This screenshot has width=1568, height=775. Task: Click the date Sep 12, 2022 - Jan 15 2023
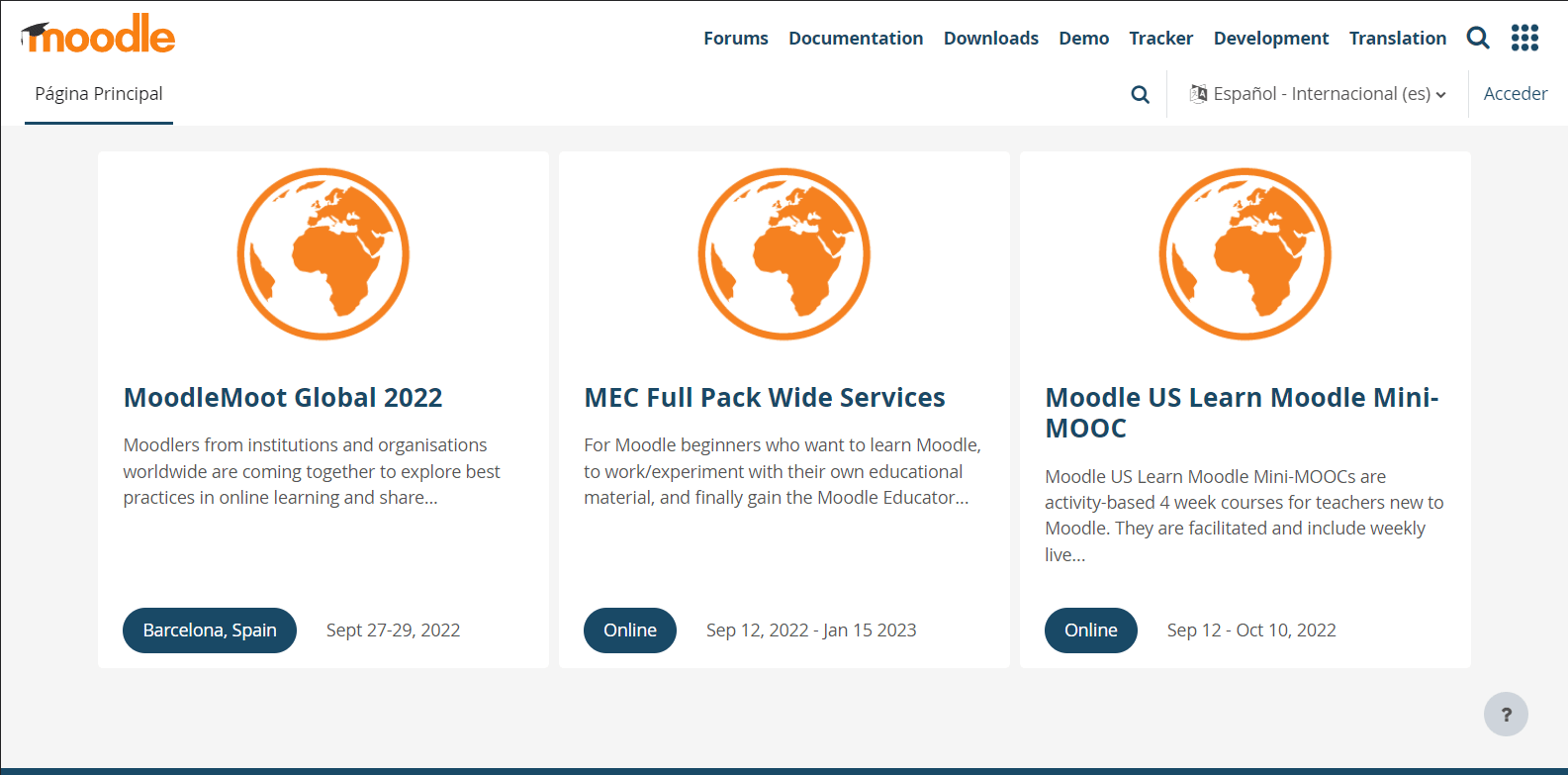coord(811,630)
